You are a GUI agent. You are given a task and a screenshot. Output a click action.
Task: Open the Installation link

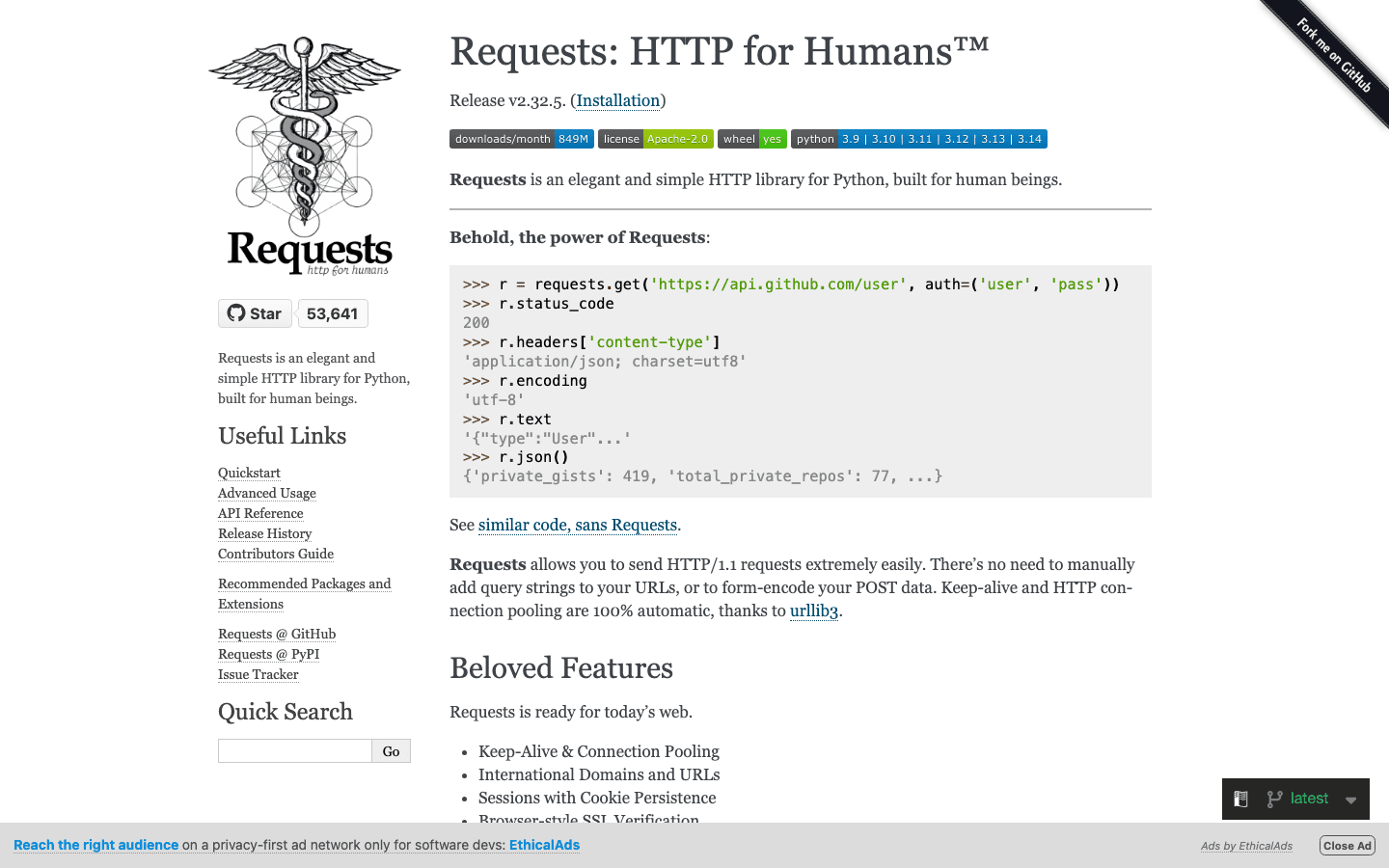617,100
